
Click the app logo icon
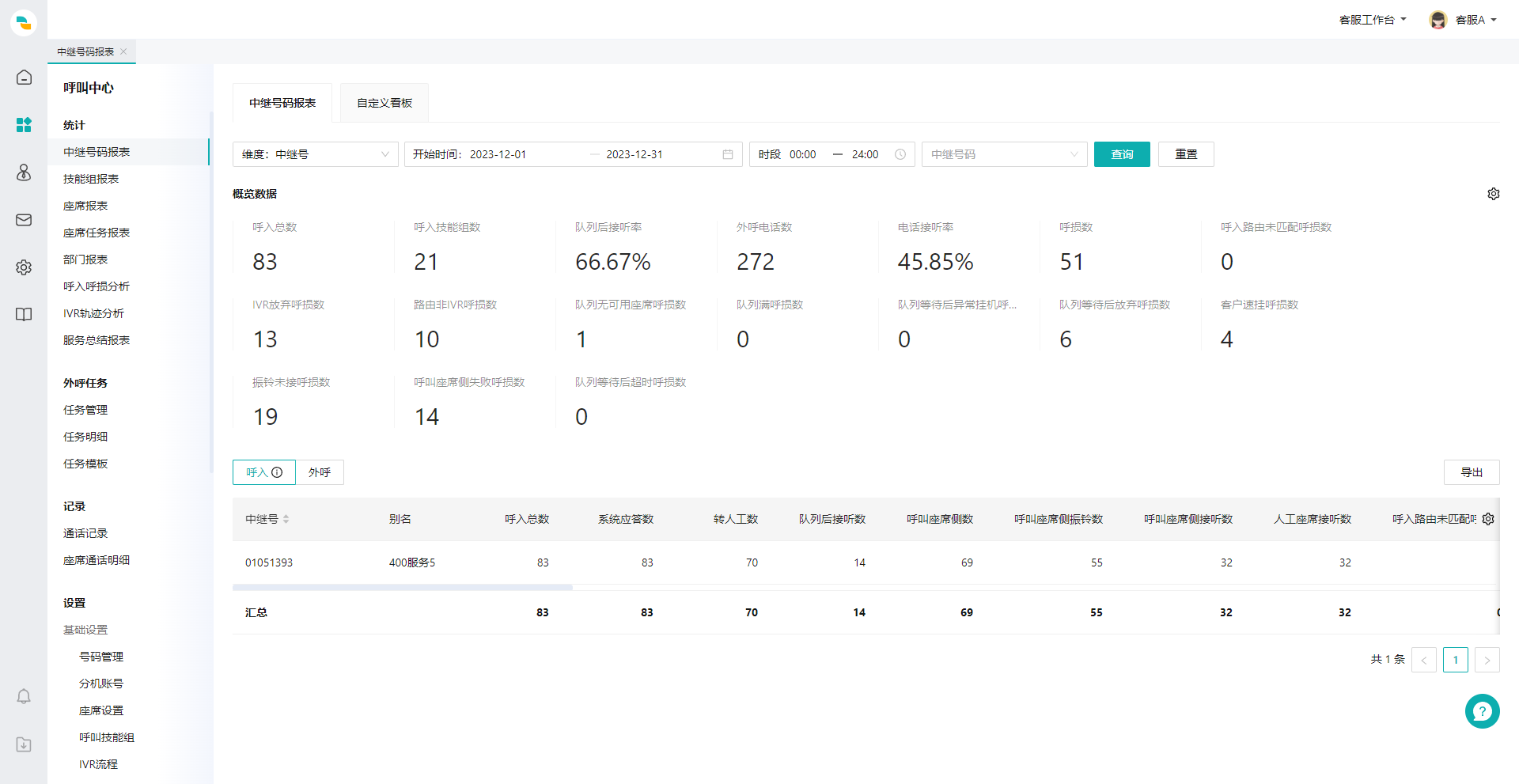coord(24,23)
